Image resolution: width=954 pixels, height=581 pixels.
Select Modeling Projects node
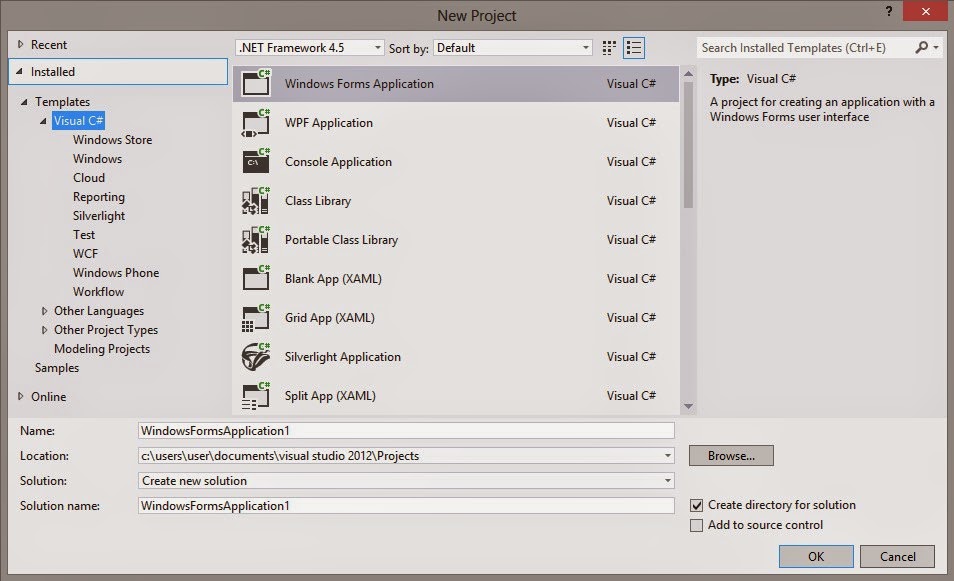pos(102,349)
